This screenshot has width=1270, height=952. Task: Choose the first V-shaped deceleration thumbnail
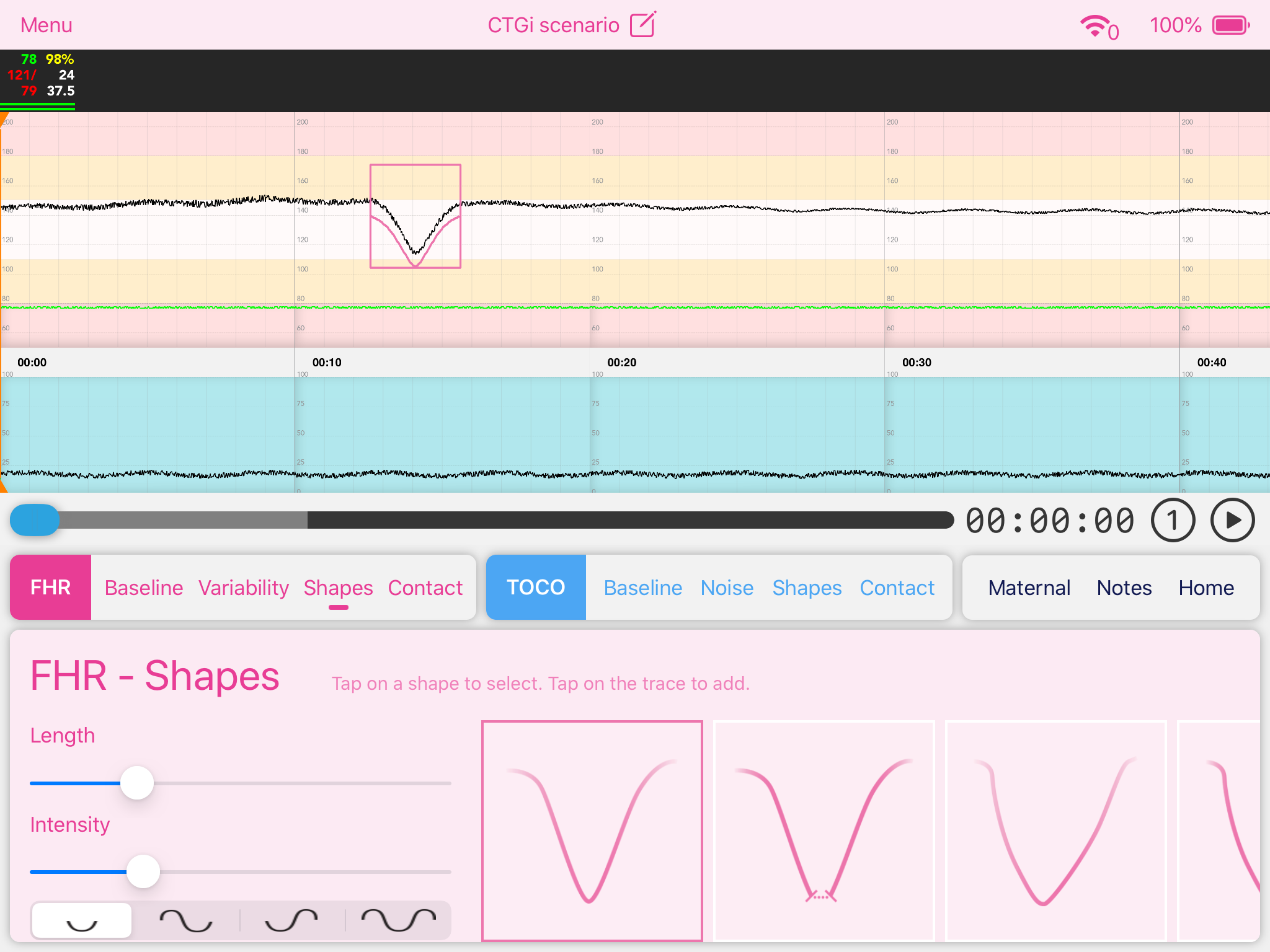(592, 831)
